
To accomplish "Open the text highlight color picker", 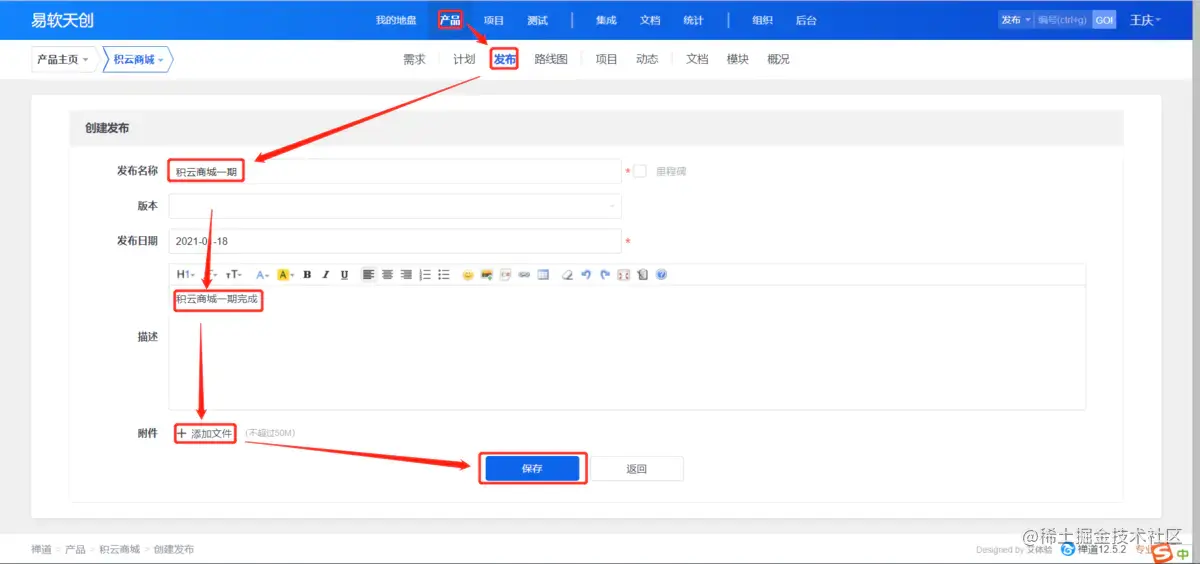I will pyautogui.click(x=285, y=274).
